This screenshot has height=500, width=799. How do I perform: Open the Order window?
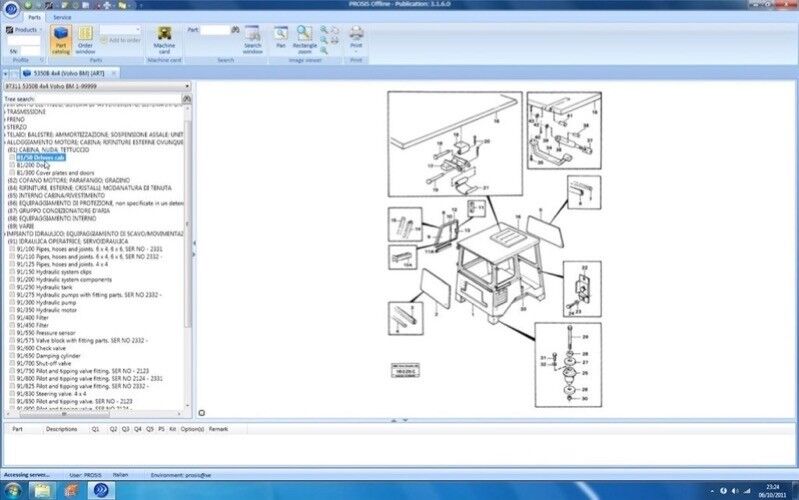coord(85,39)
